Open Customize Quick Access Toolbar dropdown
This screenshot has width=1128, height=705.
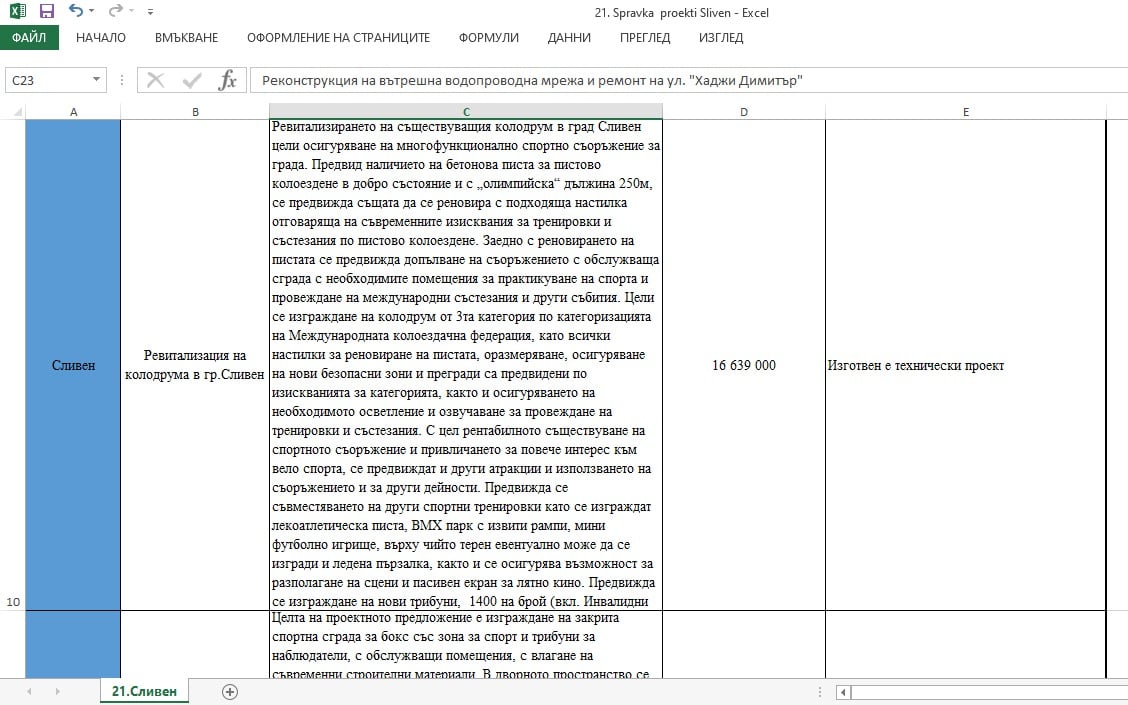click(150, 13)
